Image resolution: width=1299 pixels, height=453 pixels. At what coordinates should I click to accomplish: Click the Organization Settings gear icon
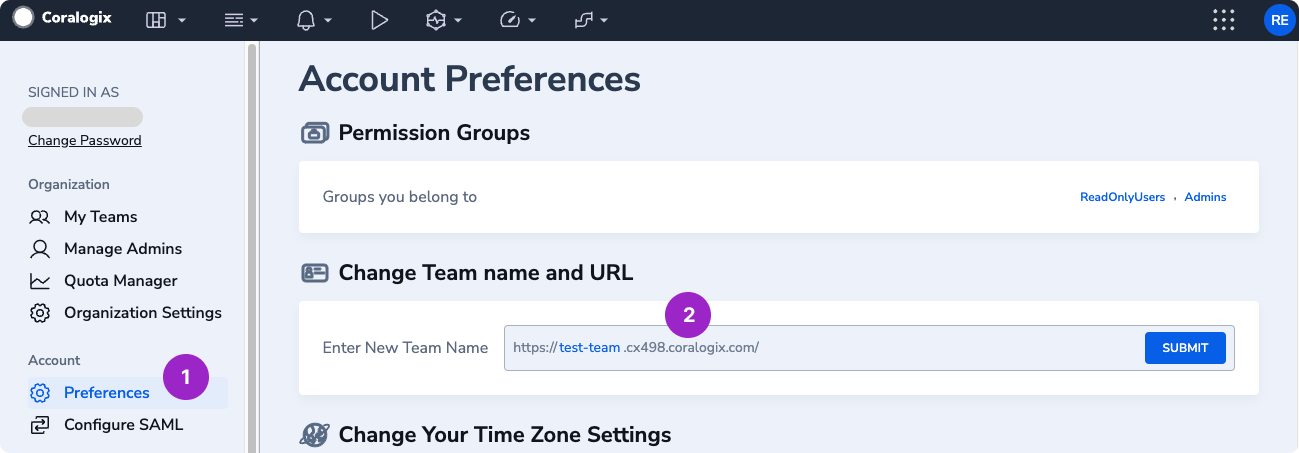click(40, 312)
